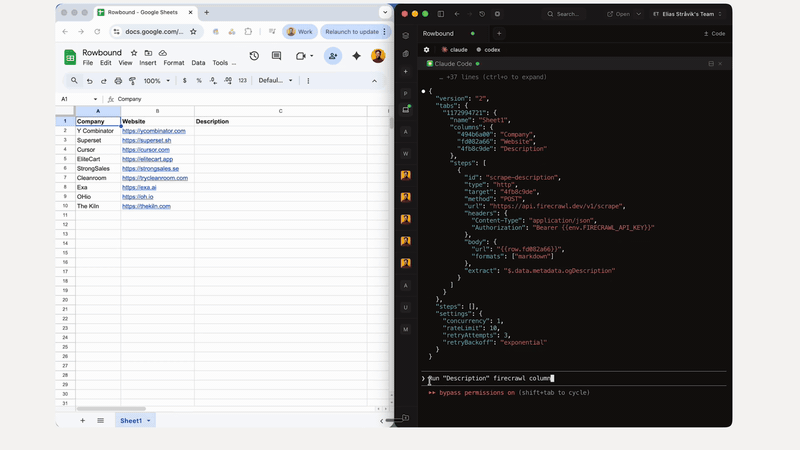Add a new sheet with the plus button
The width and height of the screenshot is (800, 450).
83,420
